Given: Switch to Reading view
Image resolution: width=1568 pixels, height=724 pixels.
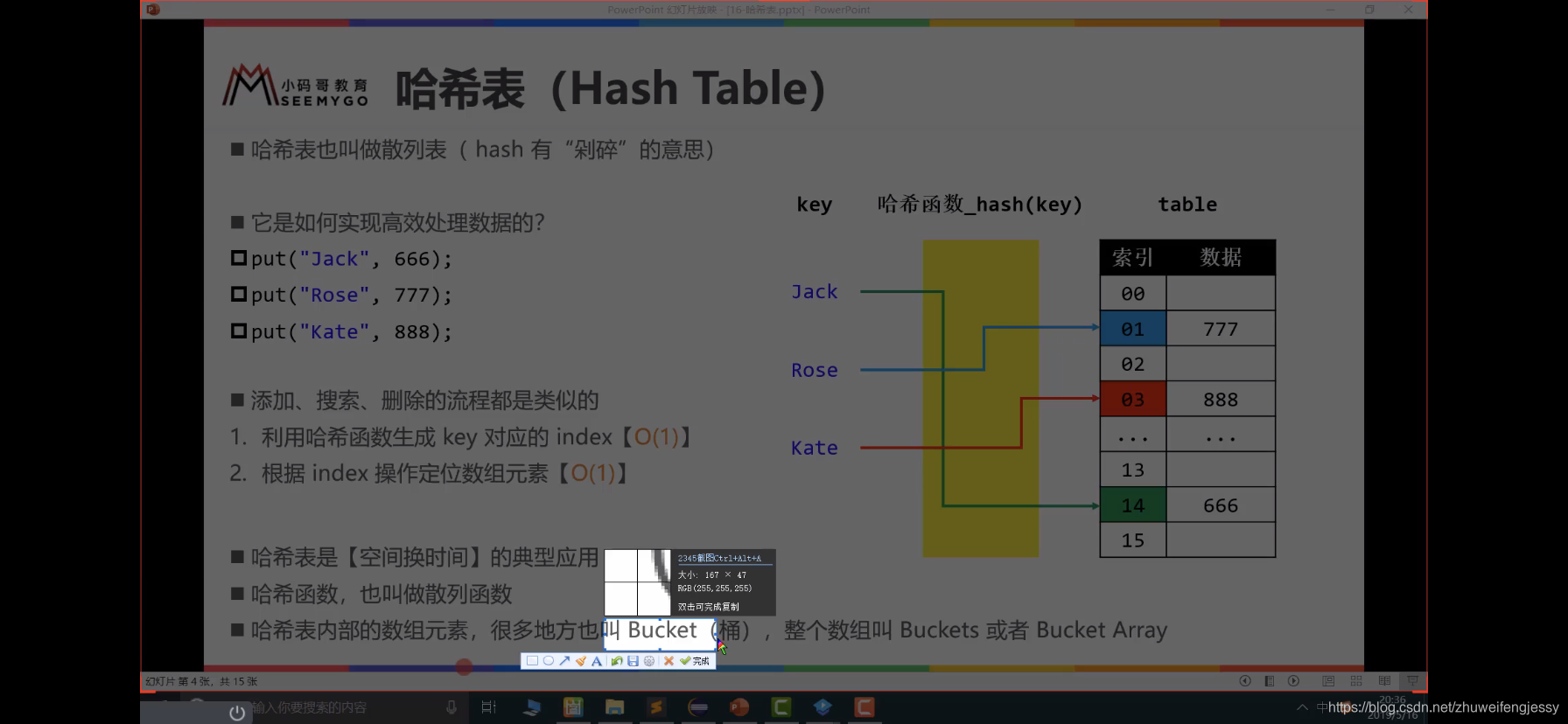Looking at the screenshot, I should pos(1384,681).
